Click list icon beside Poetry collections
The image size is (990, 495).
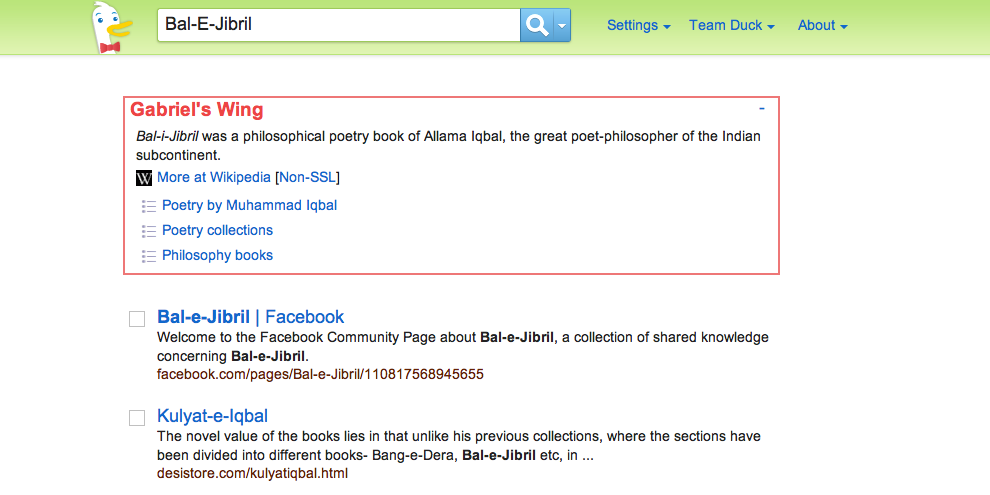pos(149,231)
